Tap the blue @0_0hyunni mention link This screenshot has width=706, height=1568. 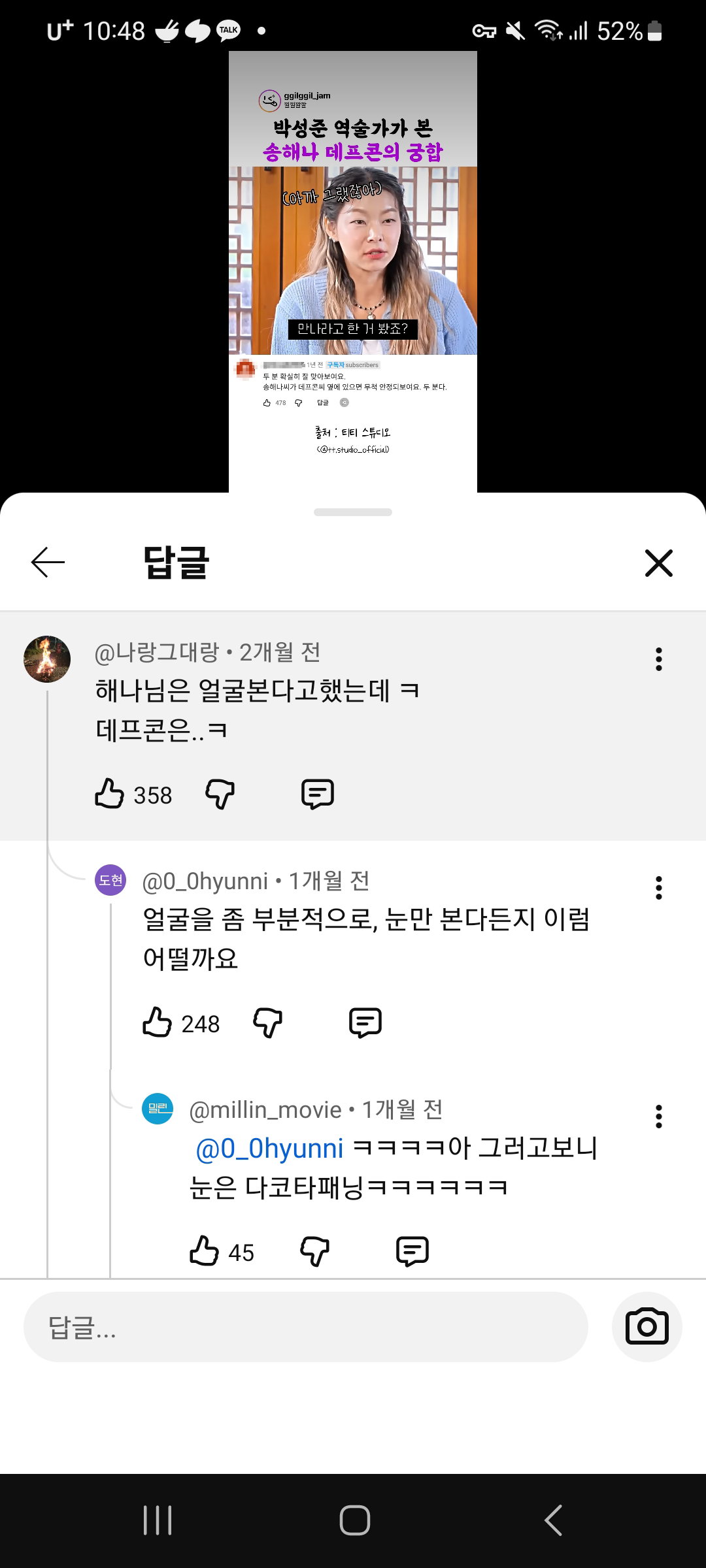click(269, 1149)
